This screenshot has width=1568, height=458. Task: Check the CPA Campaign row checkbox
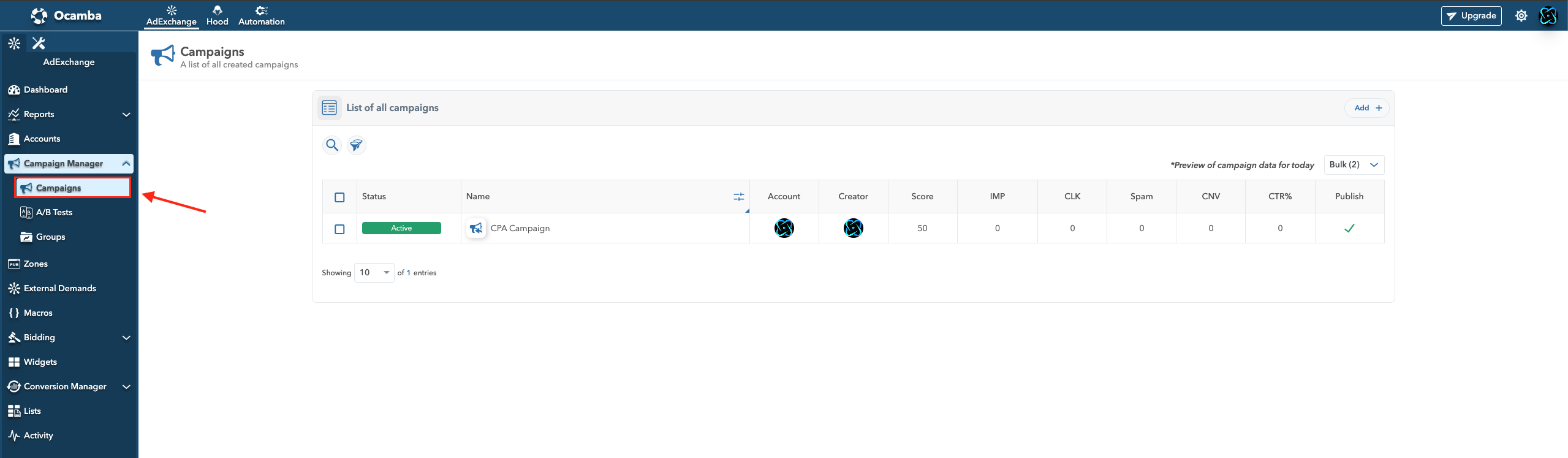pos(339,229)
